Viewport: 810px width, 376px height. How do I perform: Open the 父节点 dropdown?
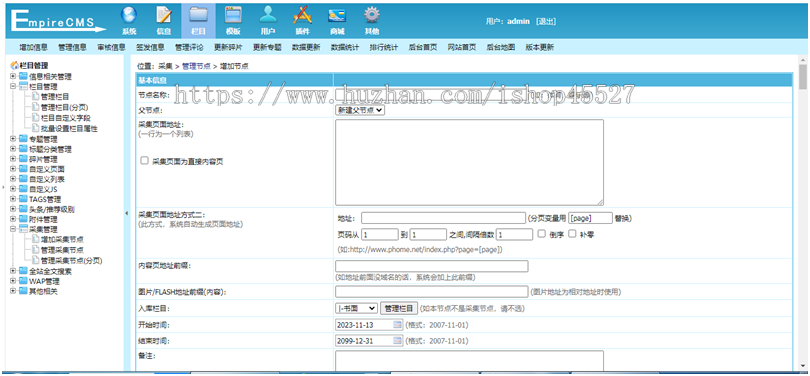[x=360, y=110]
